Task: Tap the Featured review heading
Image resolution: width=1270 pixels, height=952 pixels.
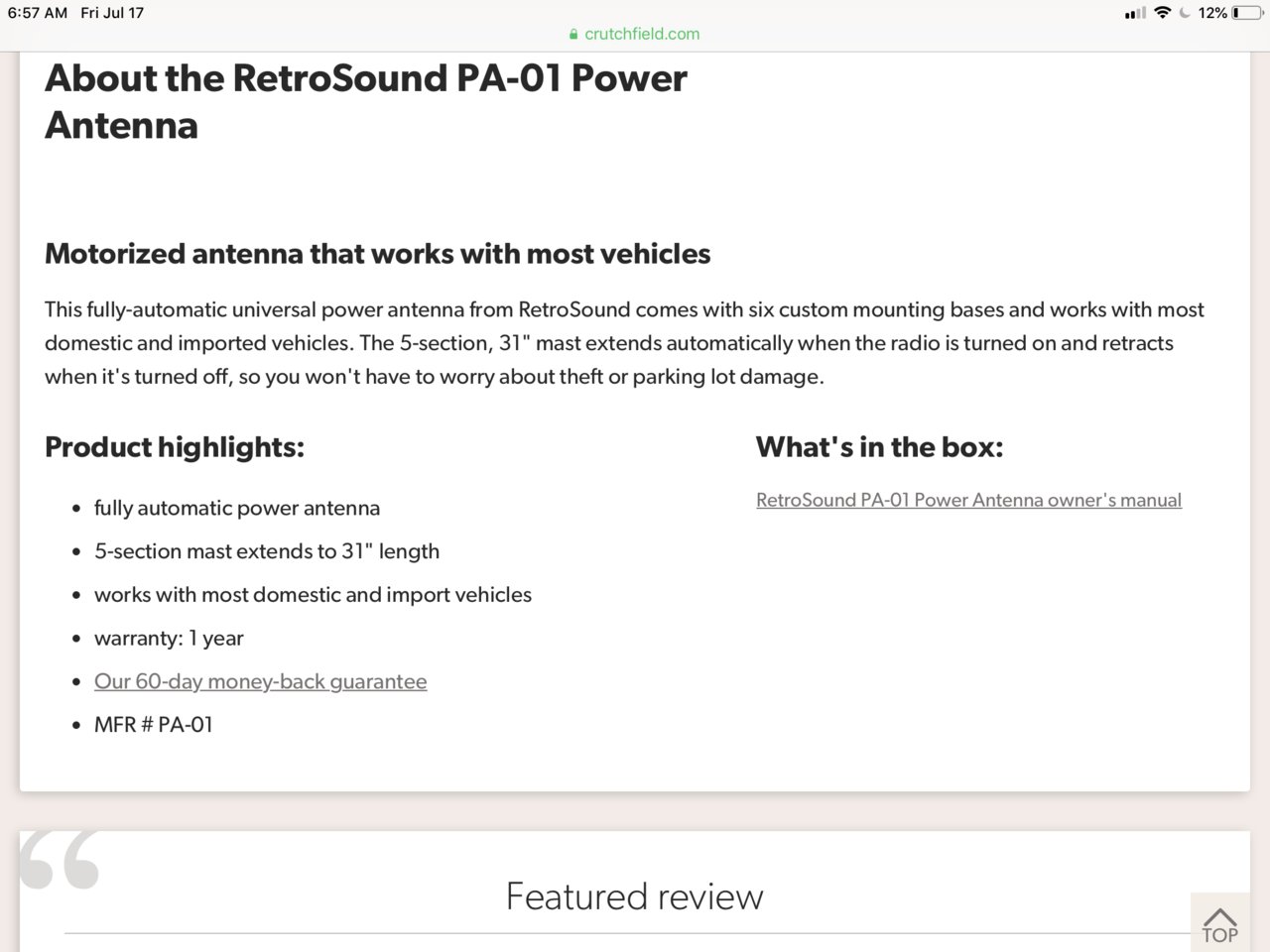Action: [635, 896]
